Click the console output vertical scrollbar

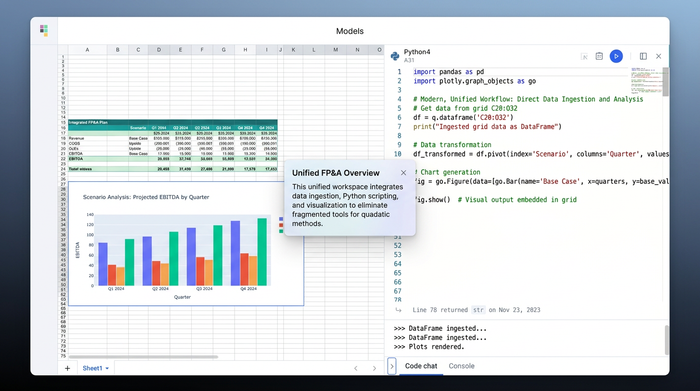coord(667,340)
